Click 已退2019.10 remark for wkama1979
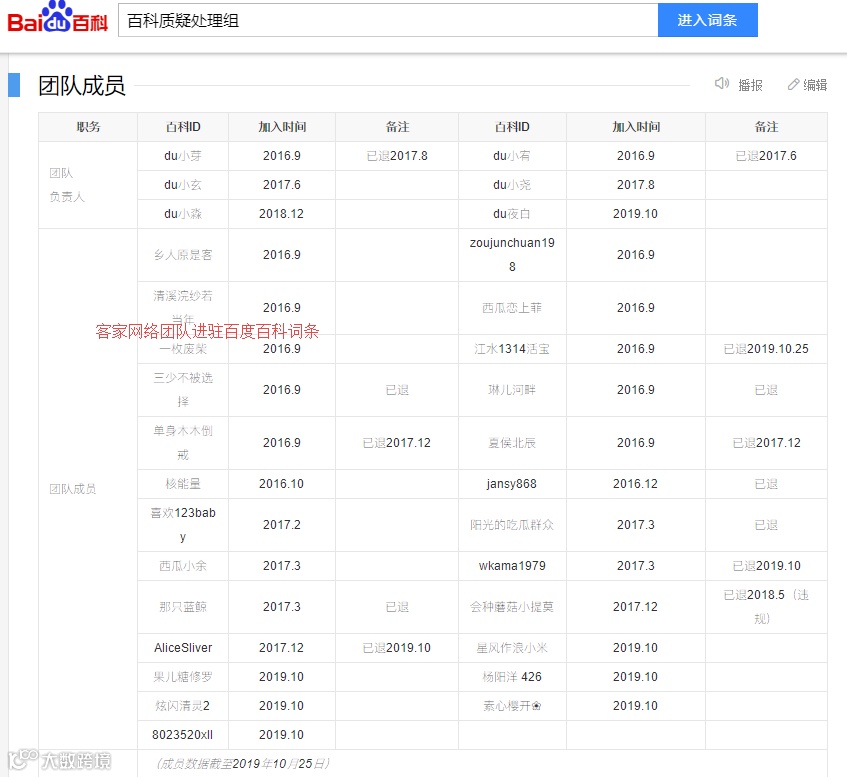 tap(766, 566)
